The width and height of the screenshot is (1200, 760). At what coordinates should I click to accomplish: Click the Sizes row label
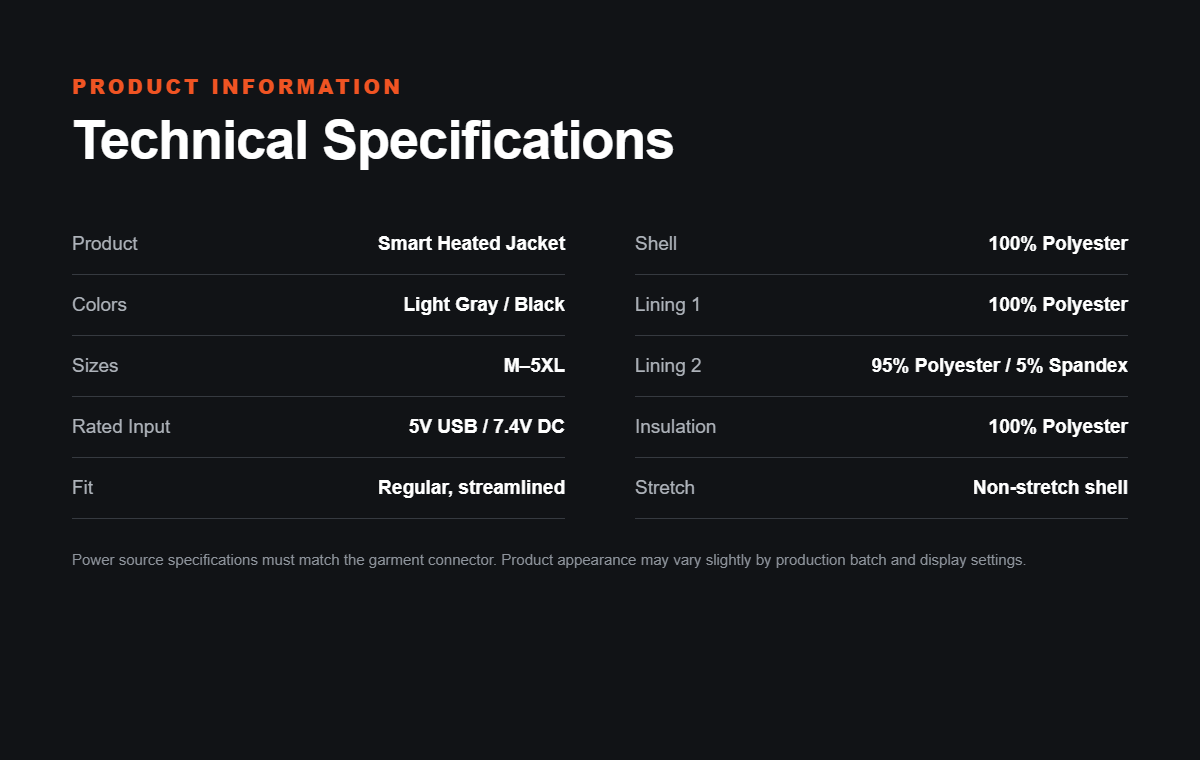pos(95,365)
